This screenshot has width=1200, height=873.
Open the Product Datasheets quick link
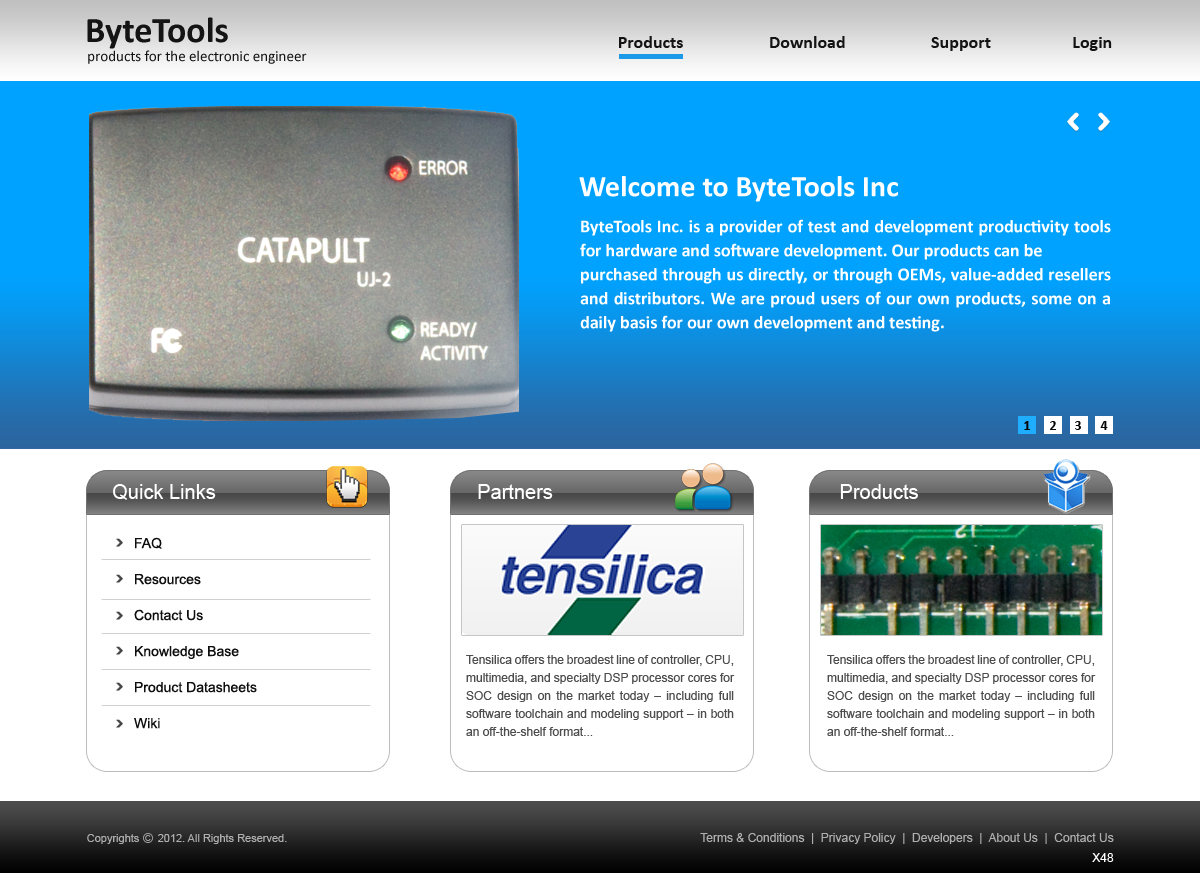(195, 687)
